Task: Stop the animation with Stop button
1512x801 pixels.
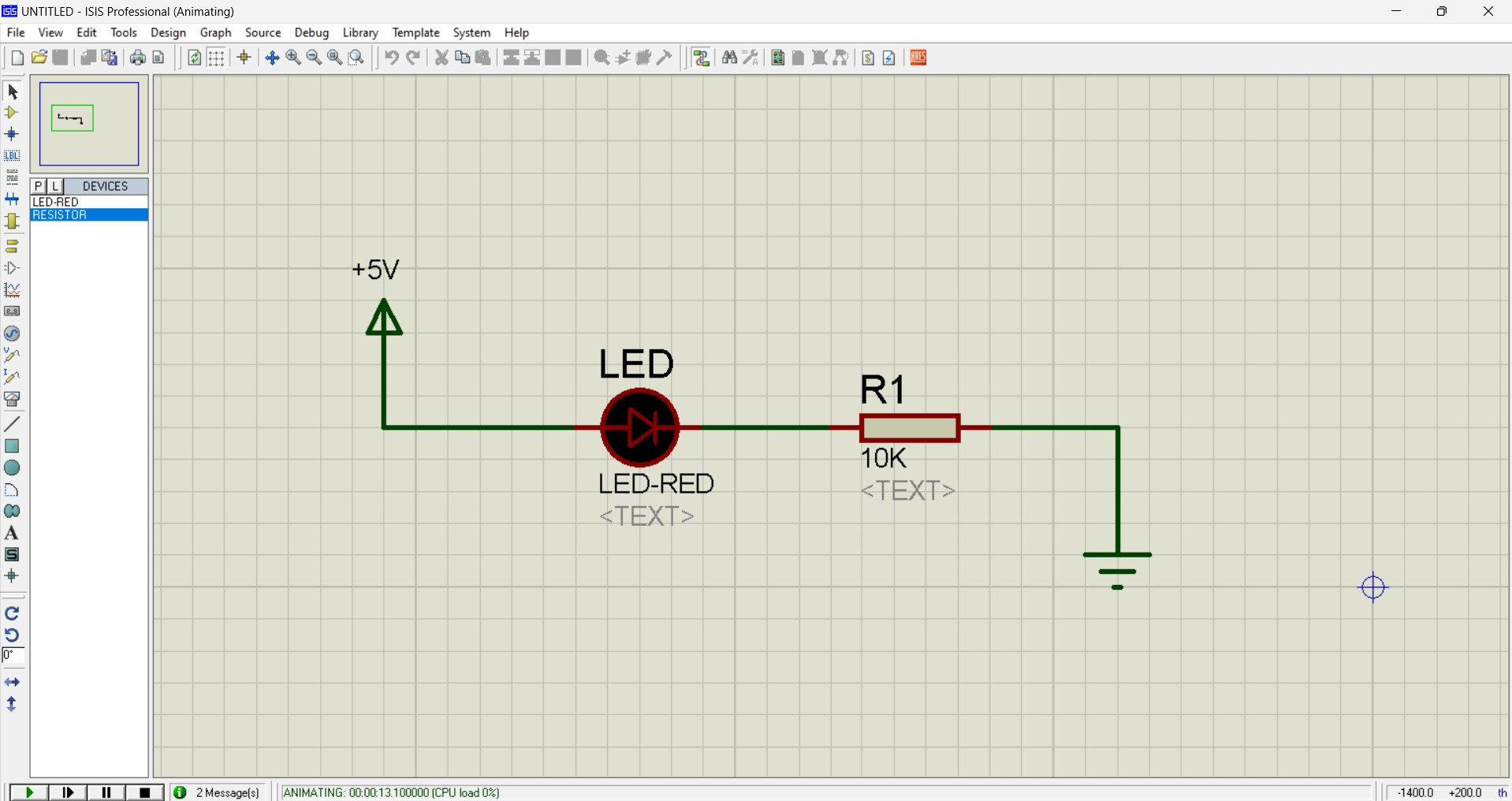Action: pyautogui.click(x=145, y=792)
